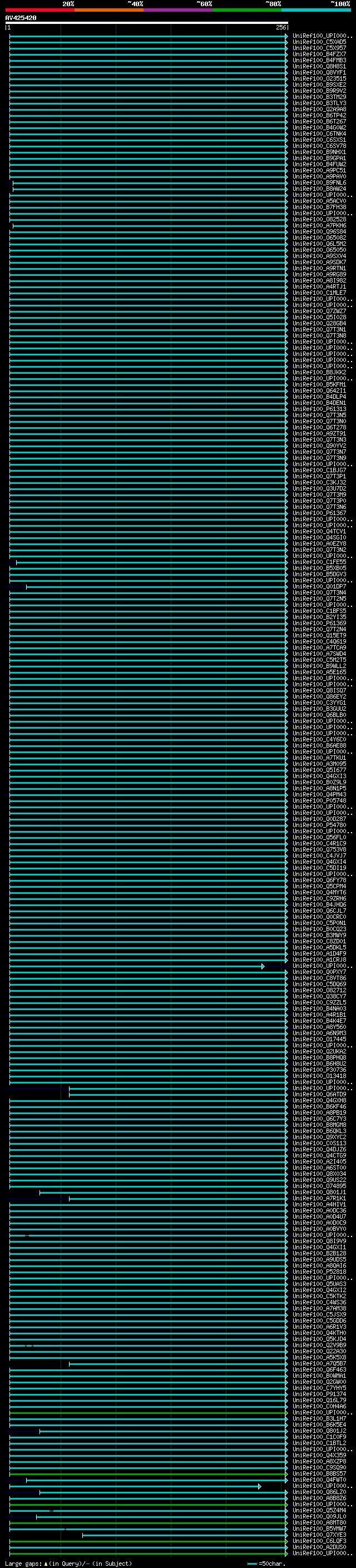Select the UniRef100_C4JVJ7 hit label
Viewport: 356px width, 1568px height.
319,856
